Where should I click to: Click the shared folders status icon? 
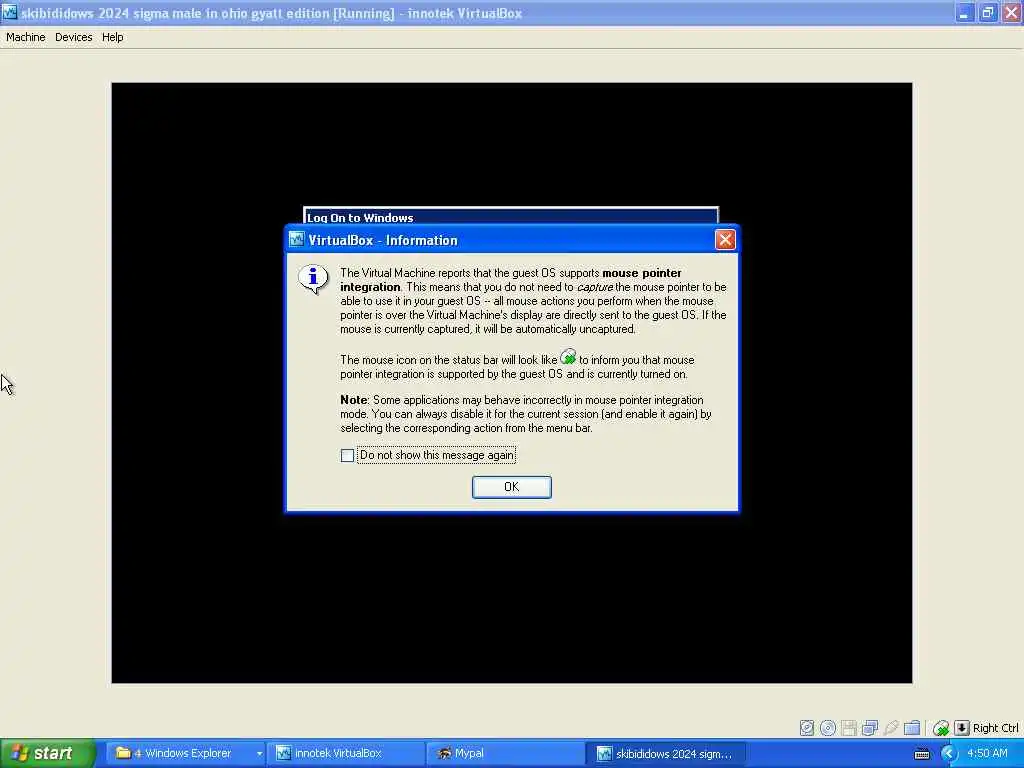pos(912,728)
